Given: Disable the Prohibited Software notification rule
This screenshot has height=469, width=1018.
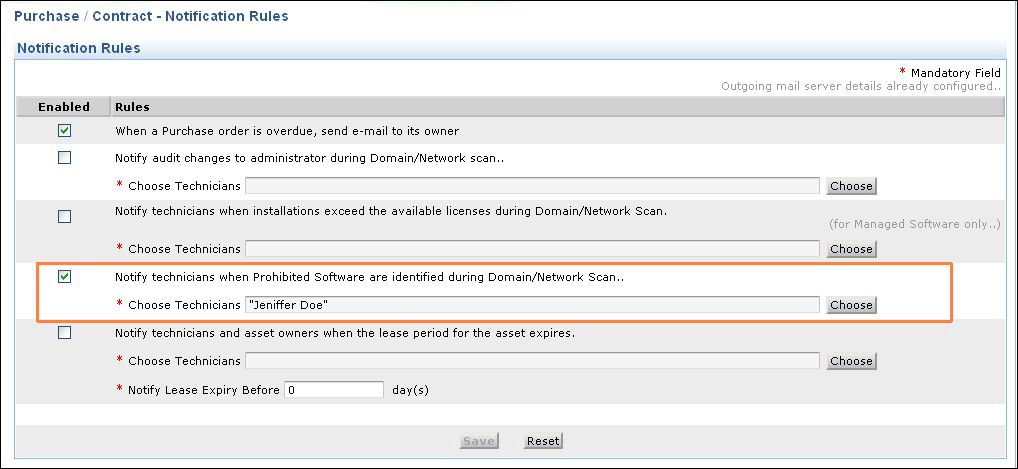Looking at the screenshot, I should [65, 277].
